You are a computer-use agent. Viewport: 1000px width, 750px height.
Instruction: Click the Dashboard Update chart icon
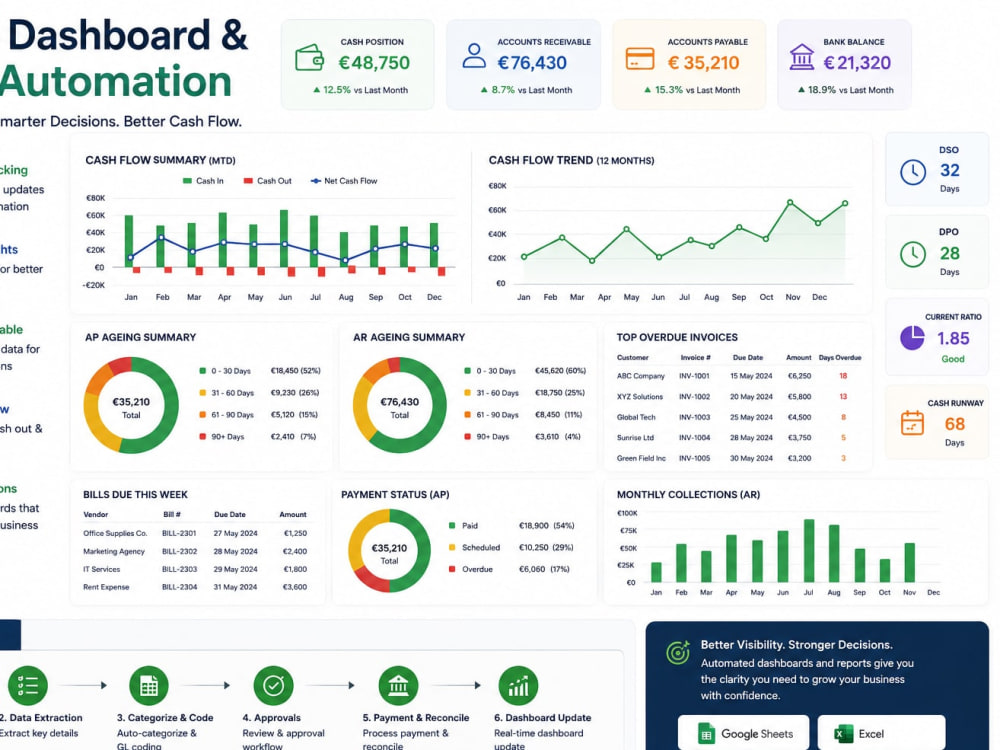(518, 686)
